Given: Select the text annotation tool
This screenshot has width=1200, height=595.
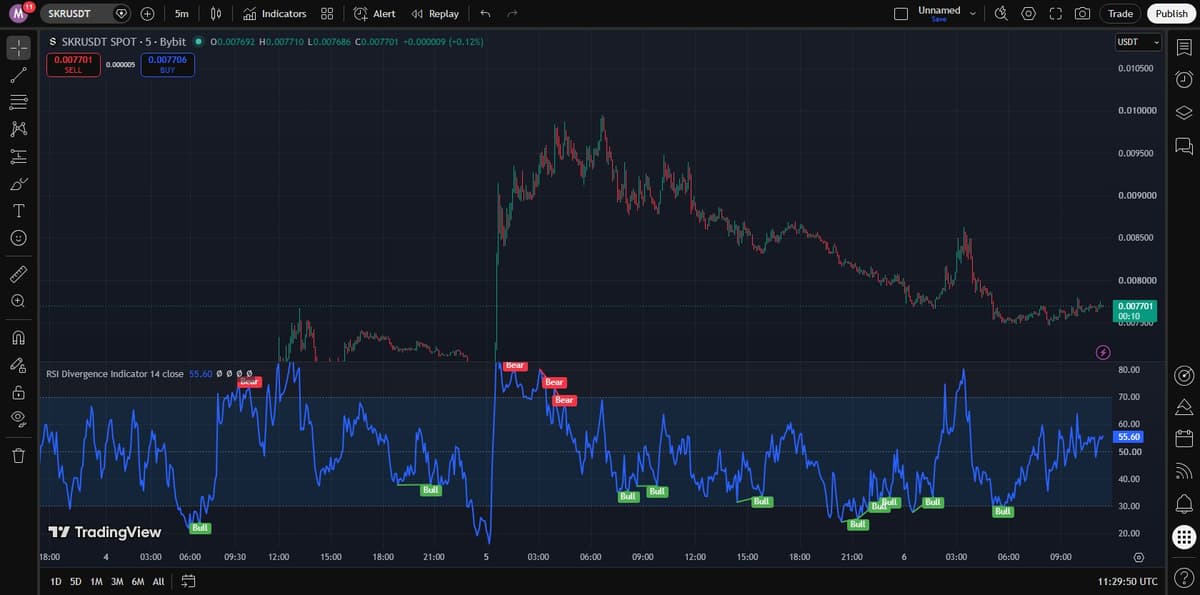Looking at the screenshot, I should click(x=18, y=211).
